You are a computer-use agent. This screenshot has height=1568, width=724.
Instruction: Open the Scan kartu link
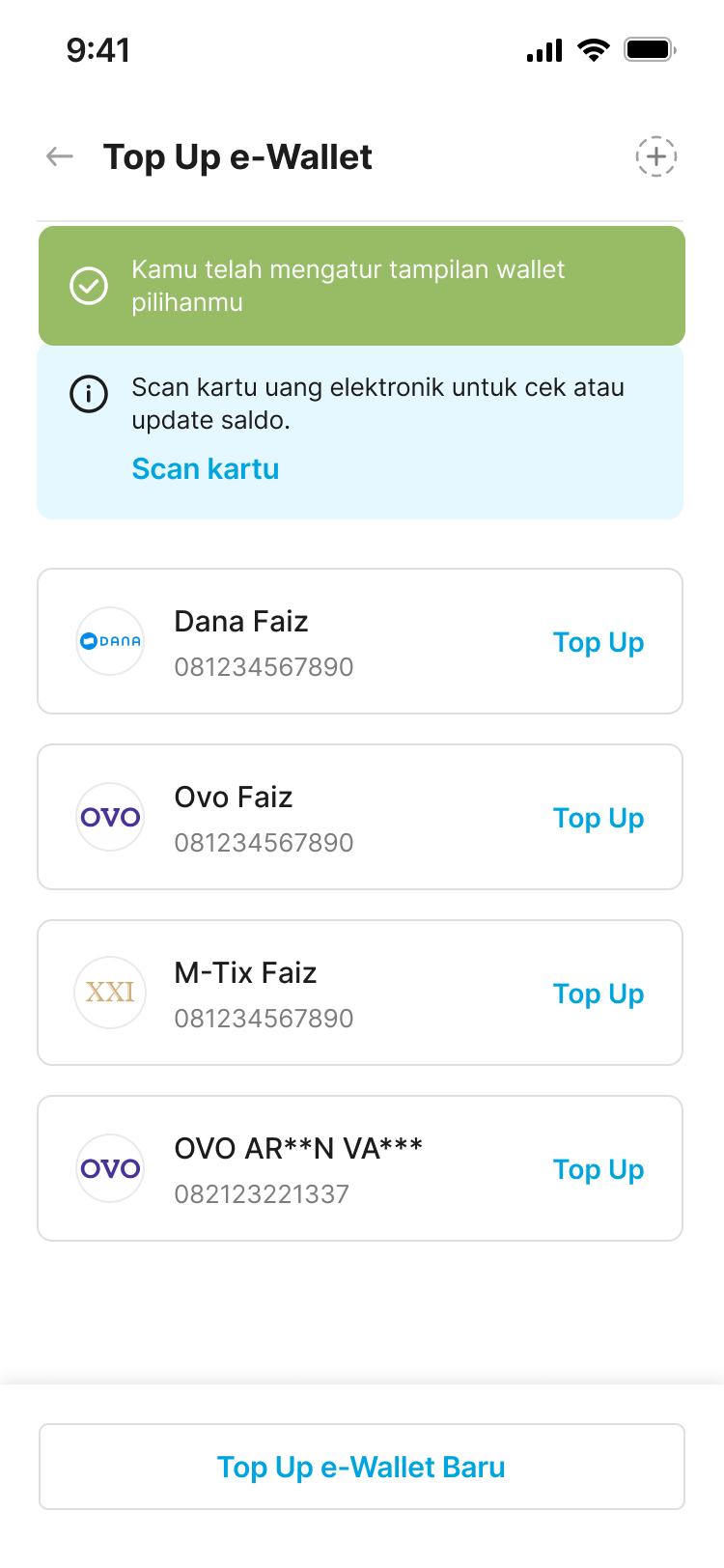tap(206, 469)
